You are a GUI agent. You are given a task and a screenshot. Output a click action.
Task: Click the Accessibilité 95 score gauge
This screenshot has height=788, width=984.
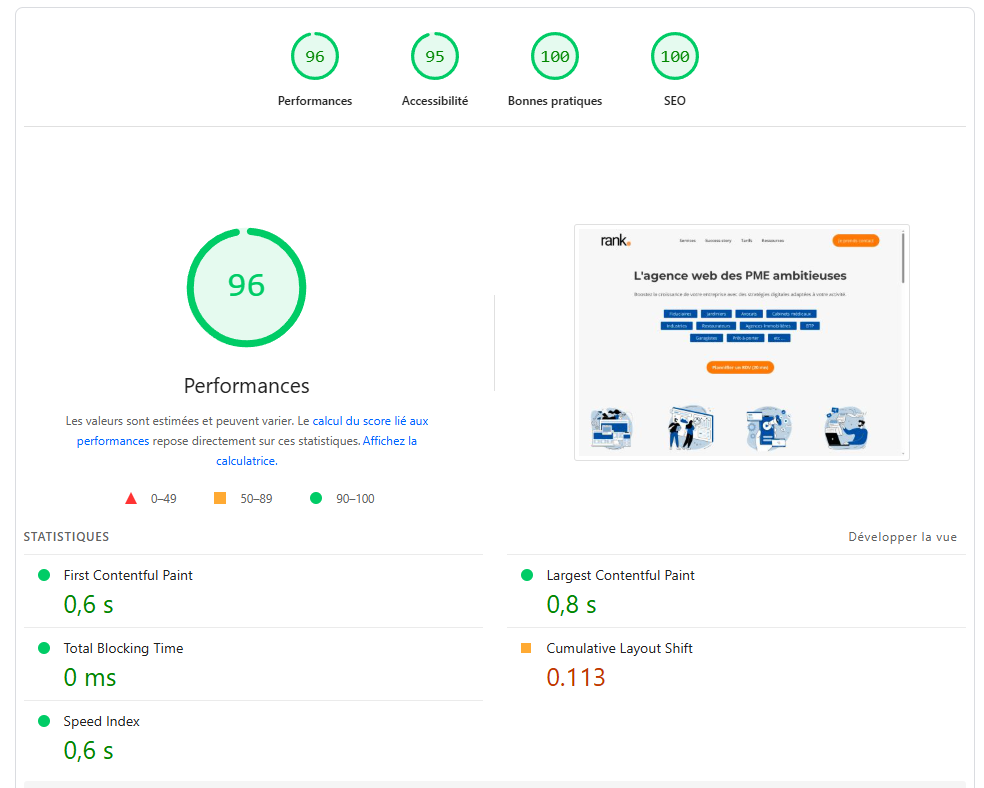434,56
